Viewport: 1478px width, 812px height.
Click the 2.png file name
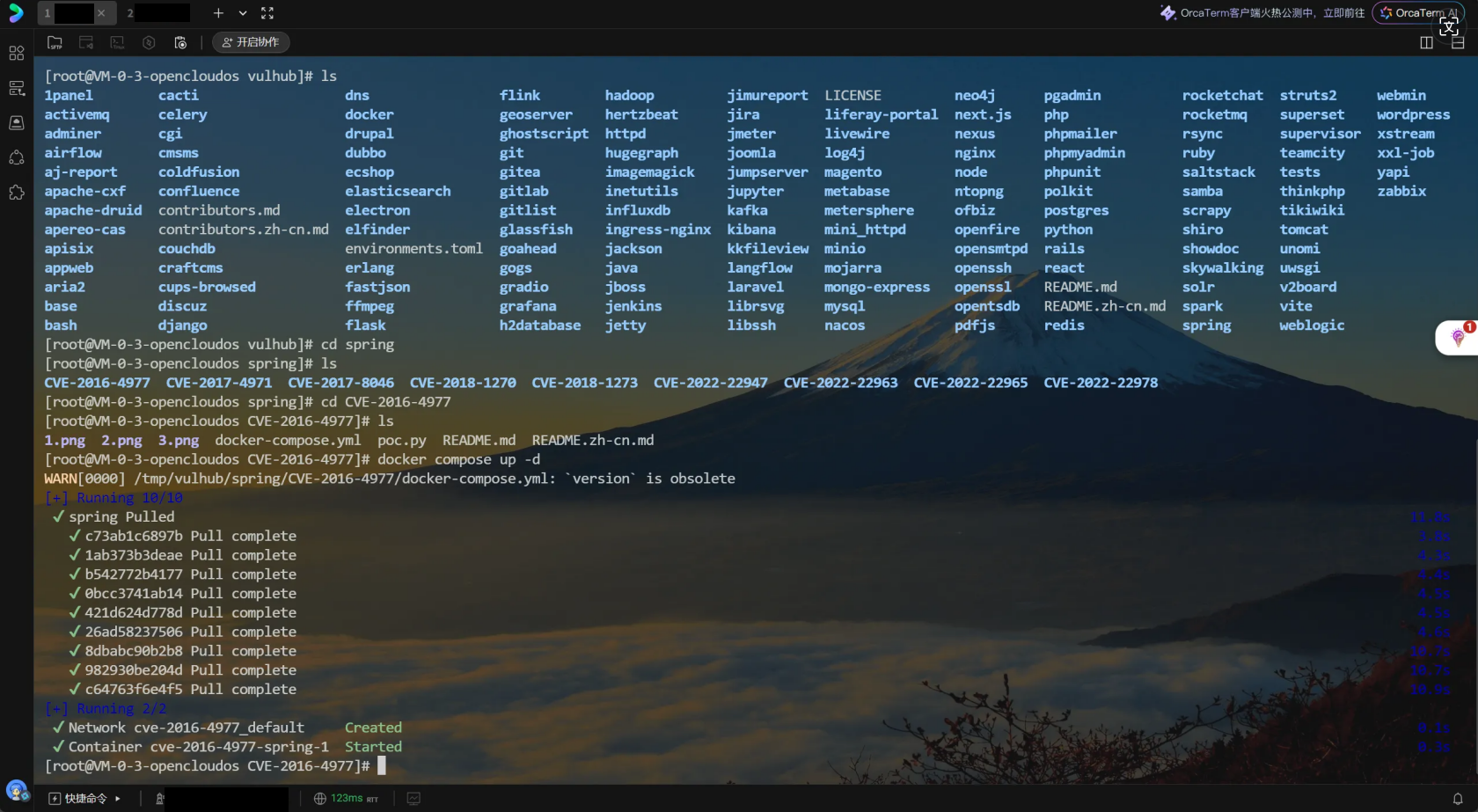[x=121, y=441]
